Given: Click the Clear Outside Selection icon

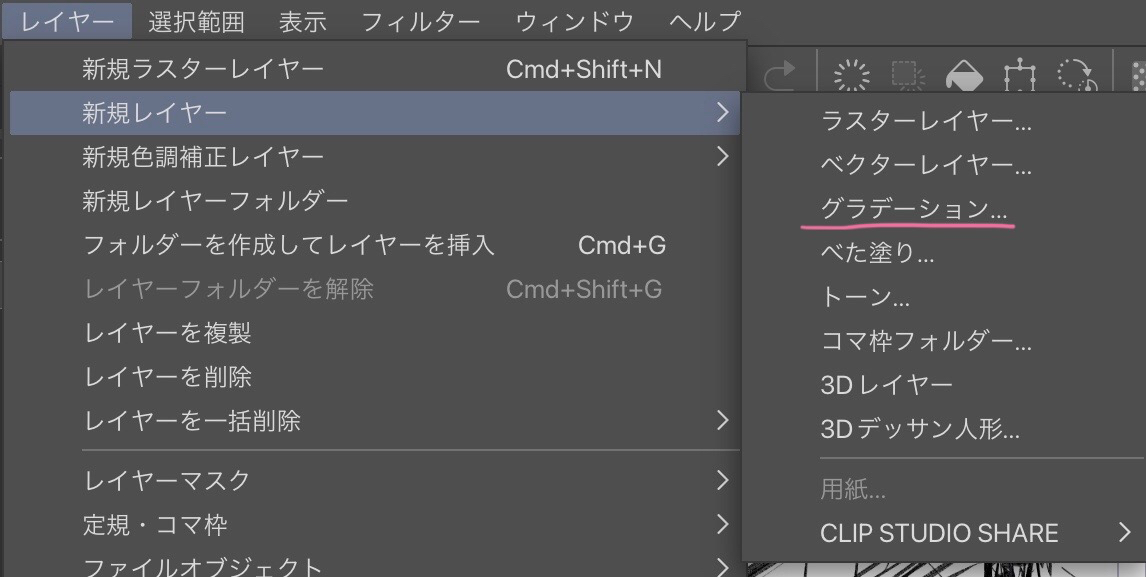Looking at the screenshot, I should click(908, 76).
